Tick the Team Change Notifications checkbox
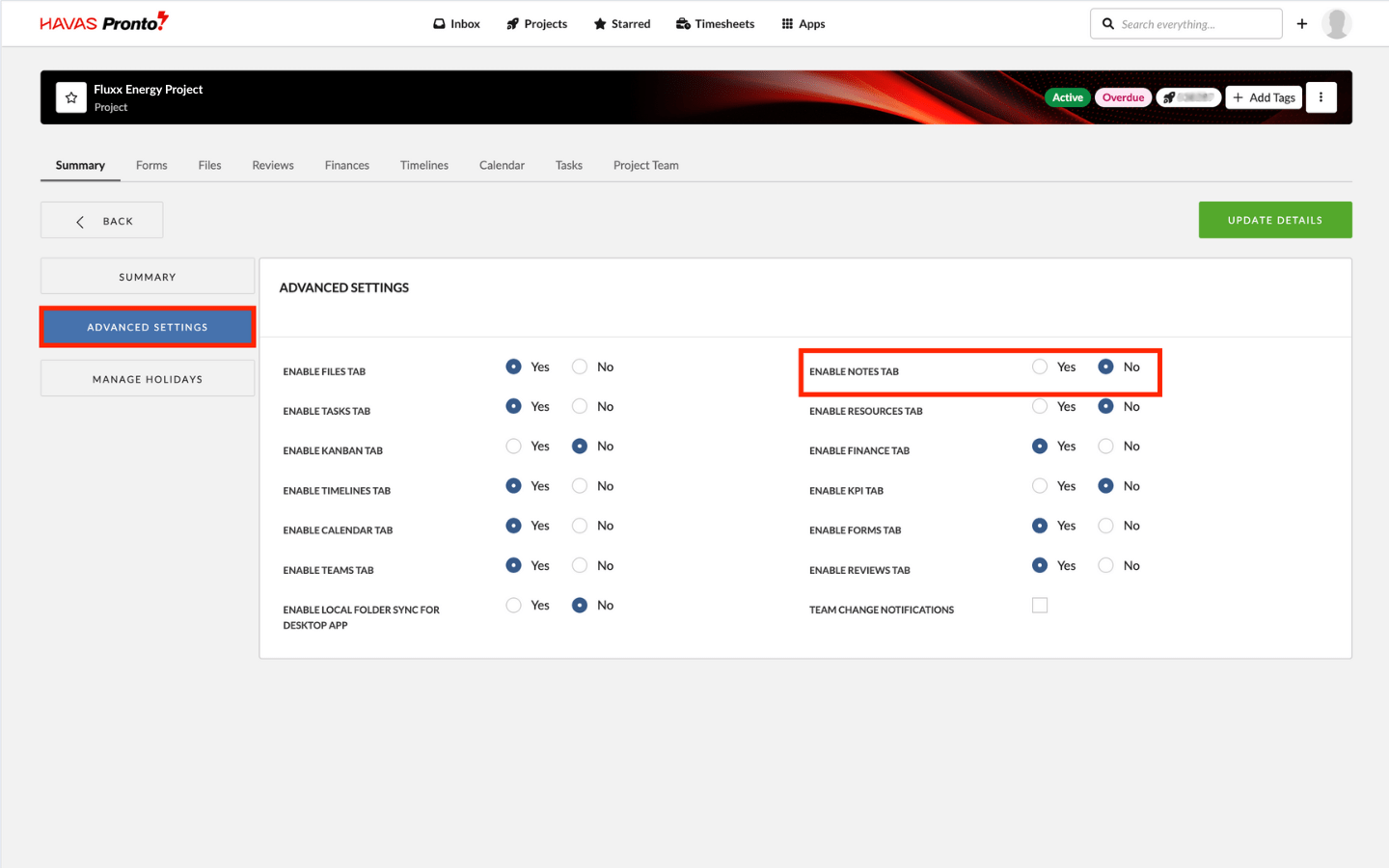 (x=1040, y=605)
